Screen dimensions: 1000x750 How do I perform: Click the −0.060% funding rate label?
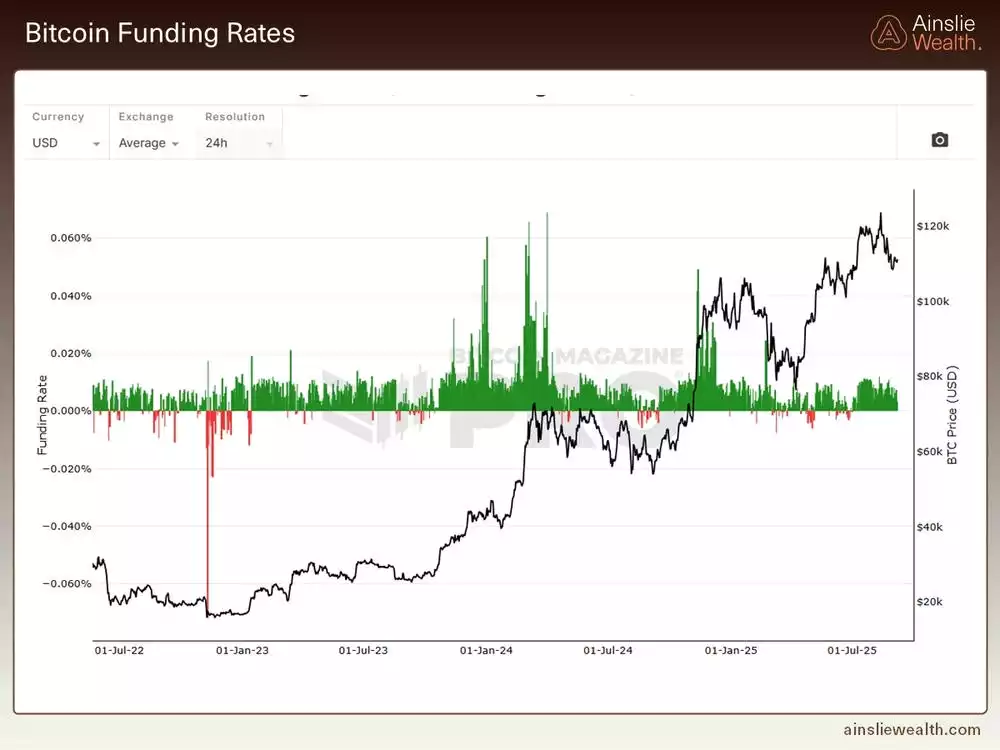(67, 584)
